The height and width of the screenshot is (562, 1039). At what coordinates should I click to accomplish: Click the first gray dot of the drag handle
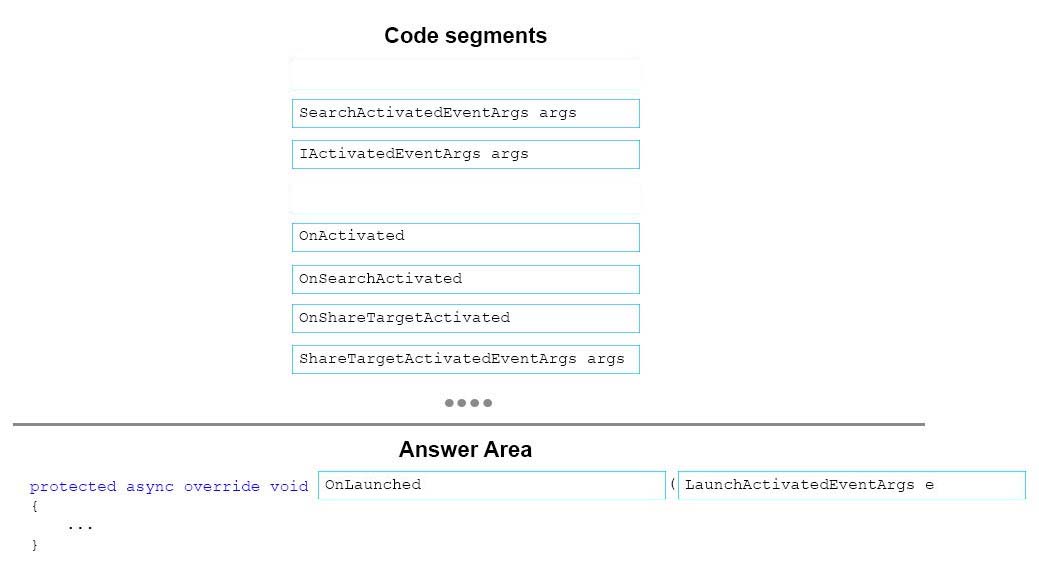pos(449,403)
